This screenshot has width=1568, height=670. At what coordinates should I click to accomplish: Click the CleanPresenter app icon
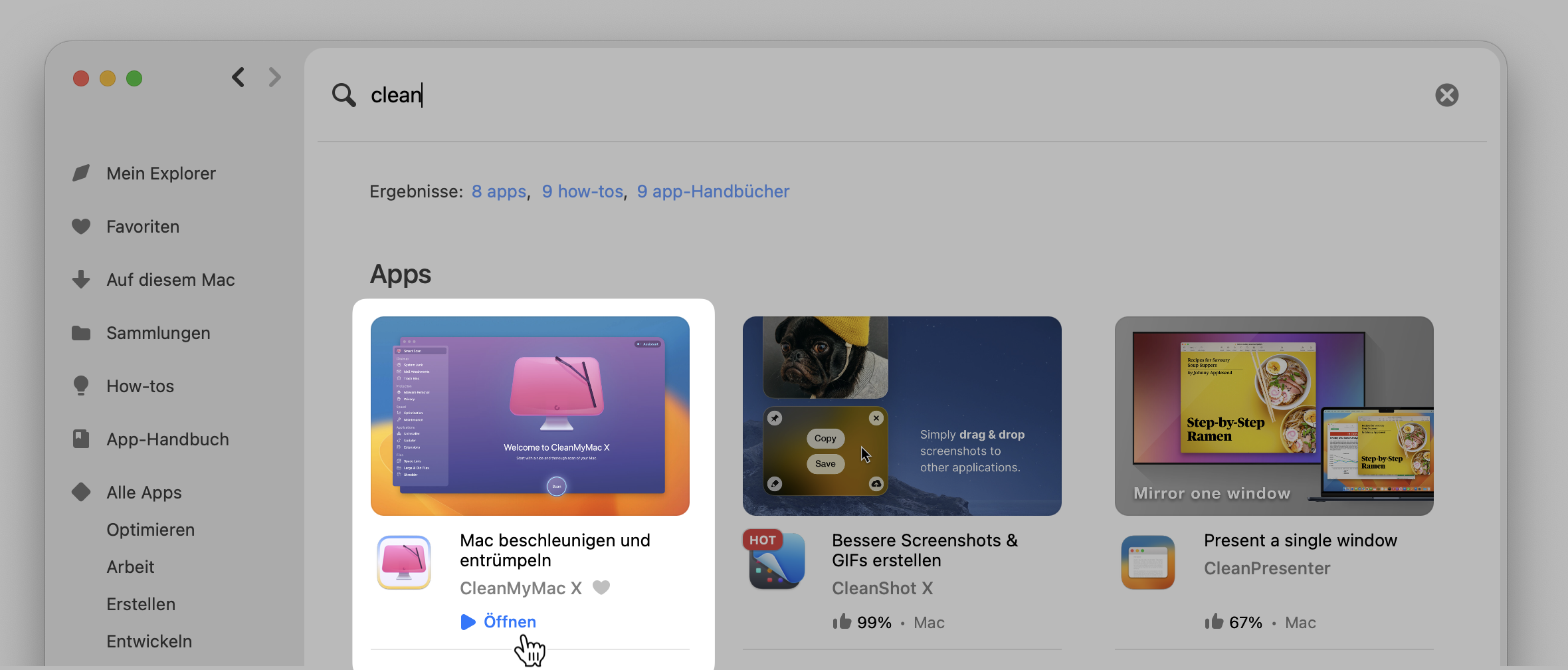click(x=1148, y=562)
